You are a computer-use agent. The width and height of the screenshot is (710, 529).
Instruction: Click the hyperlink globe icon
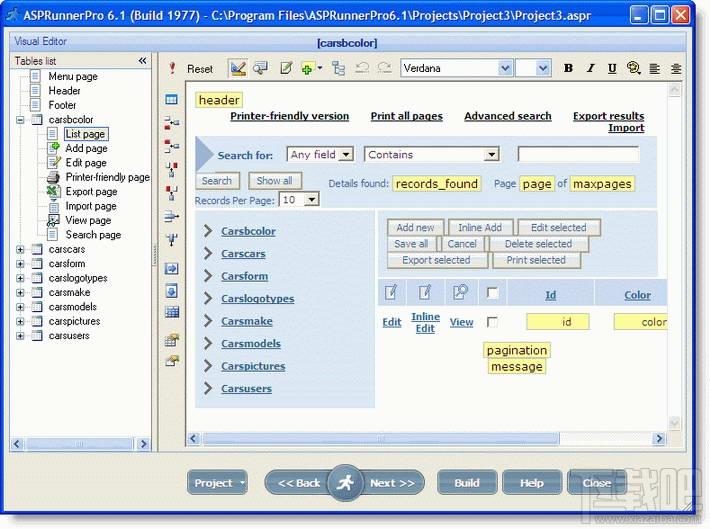coord(633,68)
